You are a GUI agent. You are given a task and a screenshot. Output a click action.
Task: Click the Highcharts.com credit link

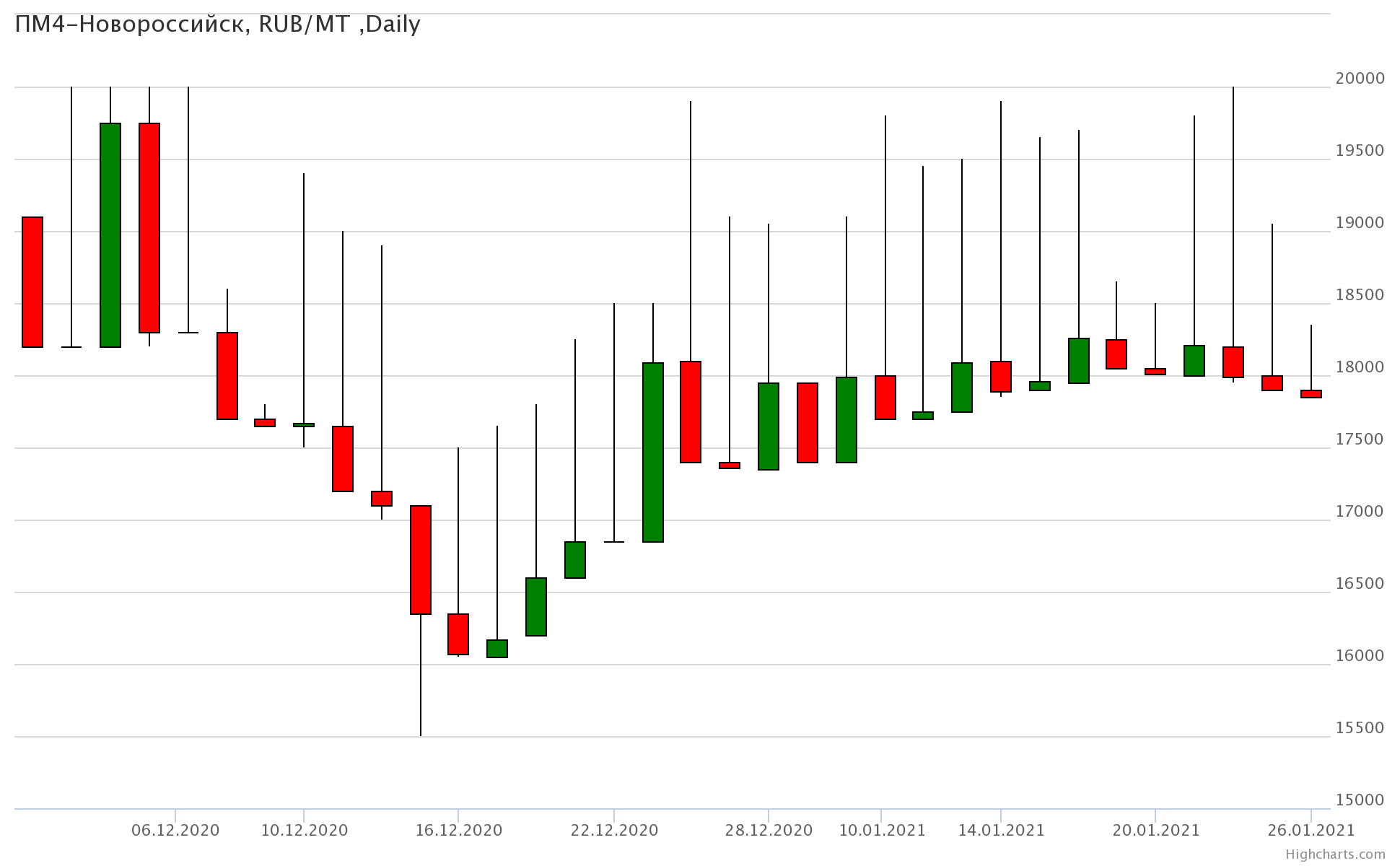tap(1335, 854)
